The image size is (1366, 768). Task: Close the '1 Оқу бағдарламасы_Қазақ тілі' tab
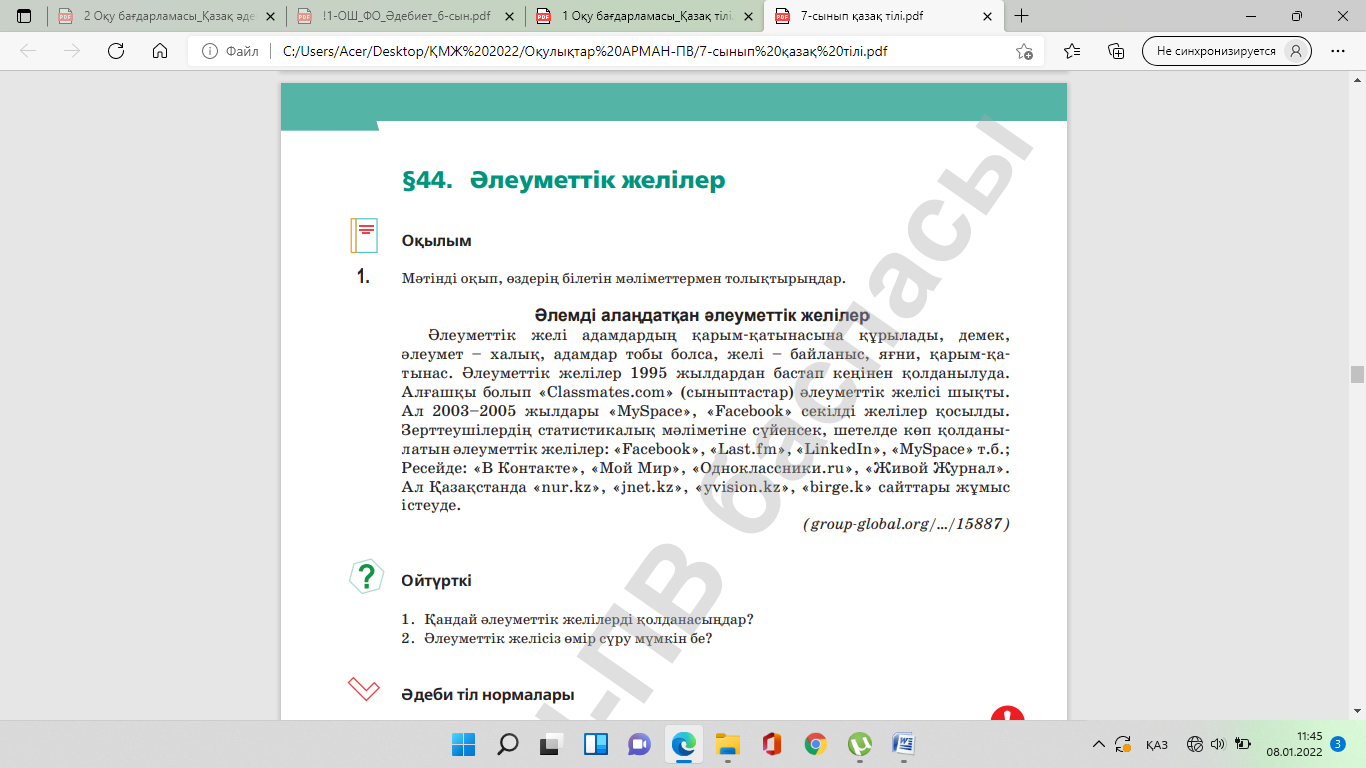tap(747, 16)
